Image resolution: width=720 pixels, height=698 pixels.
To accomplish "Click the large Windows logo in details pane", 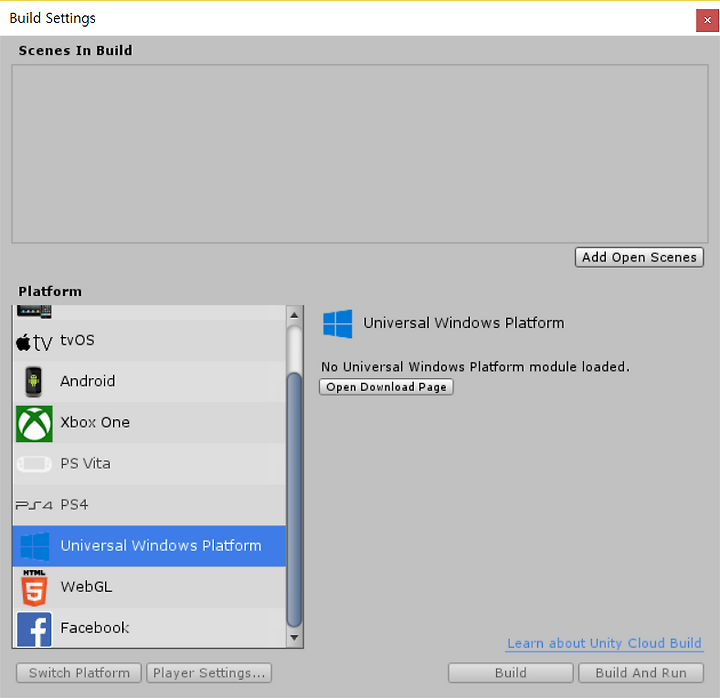I will 338,324.
